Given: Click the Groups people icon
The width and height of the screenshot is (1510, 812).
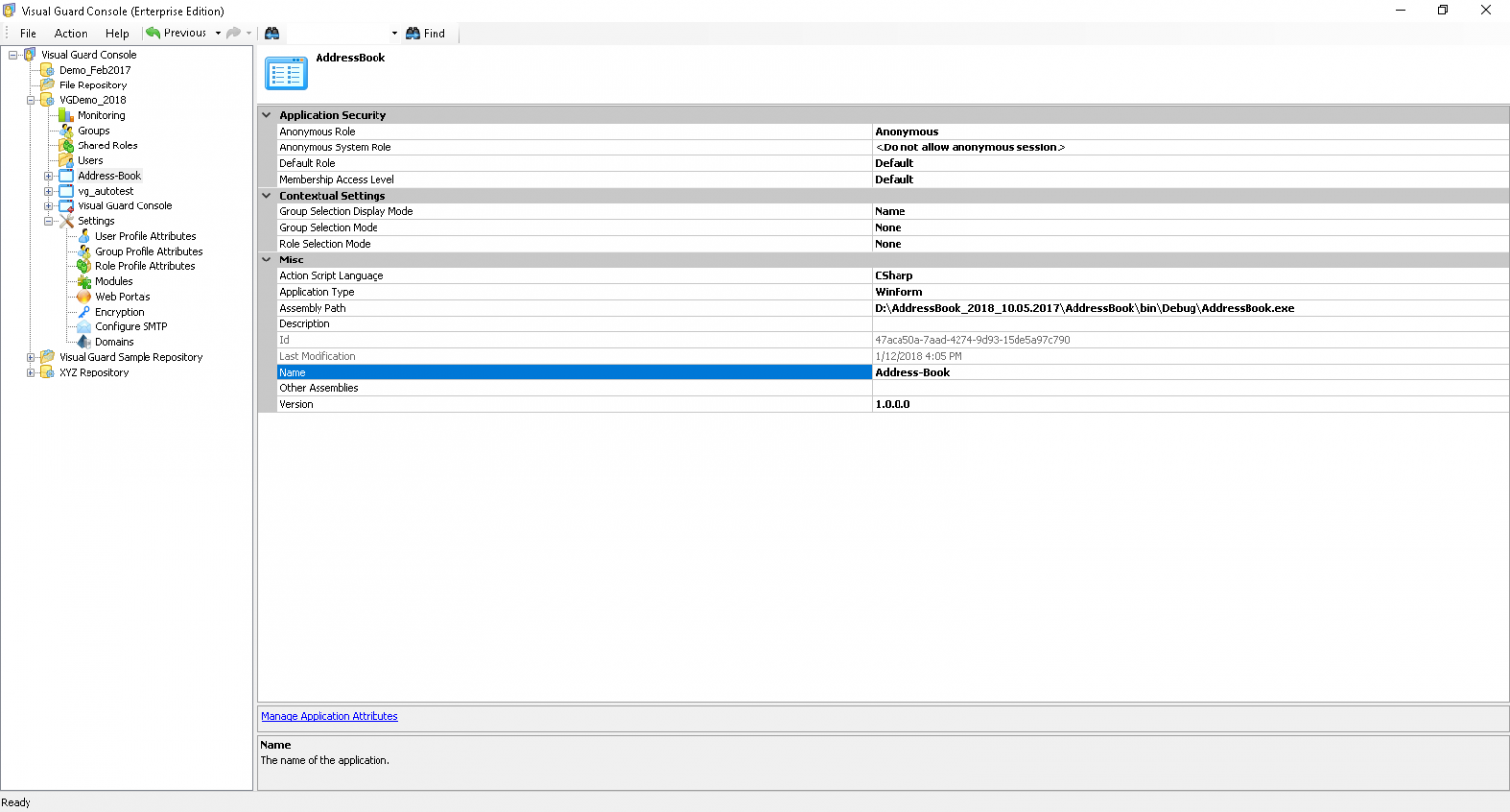Looking at the screenshot, I should (66, 131).
